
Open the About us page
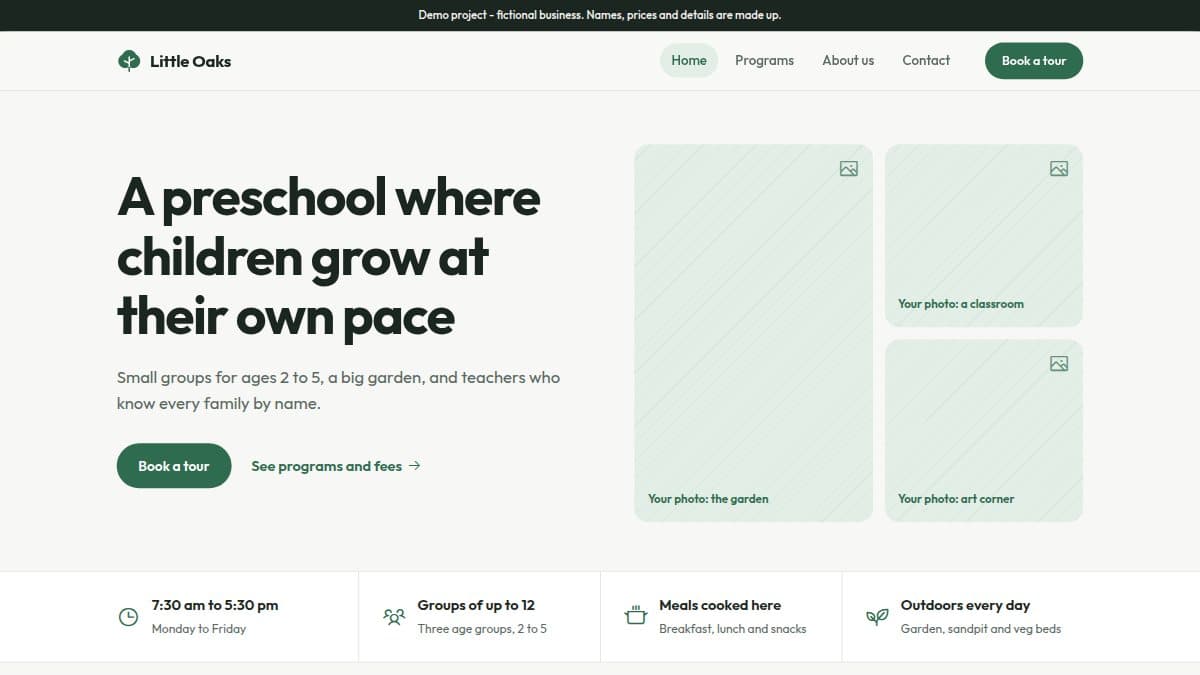click(x=848, y=60)
